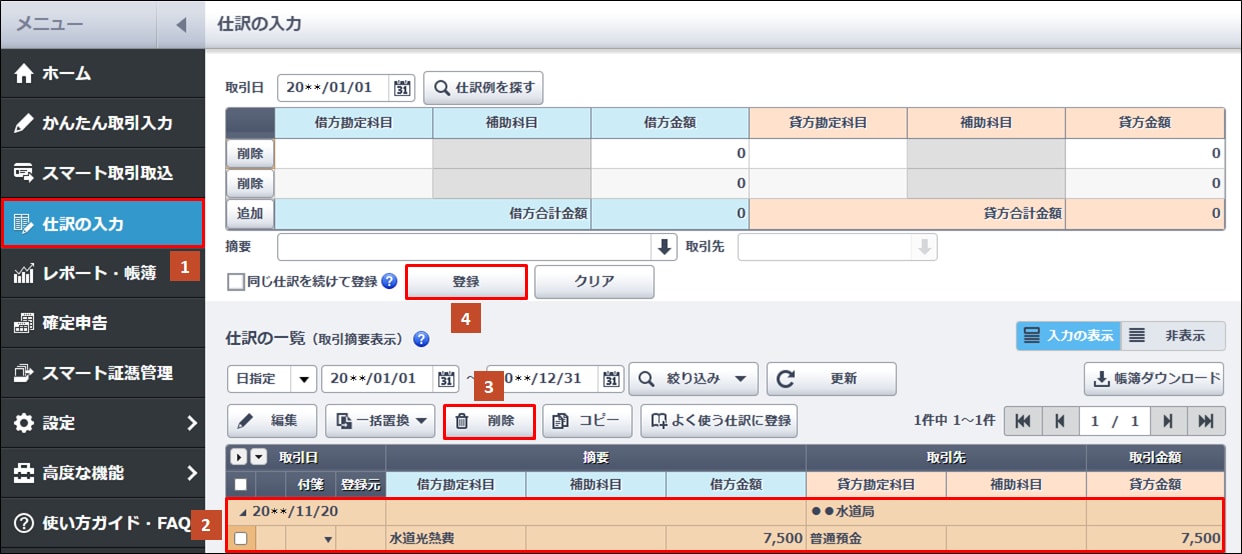The width and height of the screenshot is (1242, 554).
Task: Enable 同じ仕訳を続けて登録 checkbox
Action: coord(236,282)
